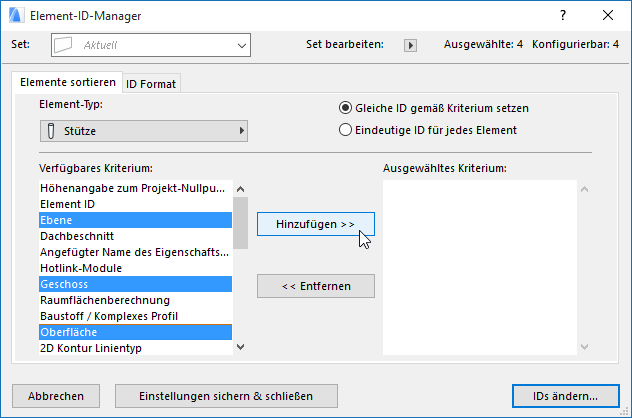Switch to the ID Format tab
The width and height of the screenshot is (632, 418).
click(151, 83)
